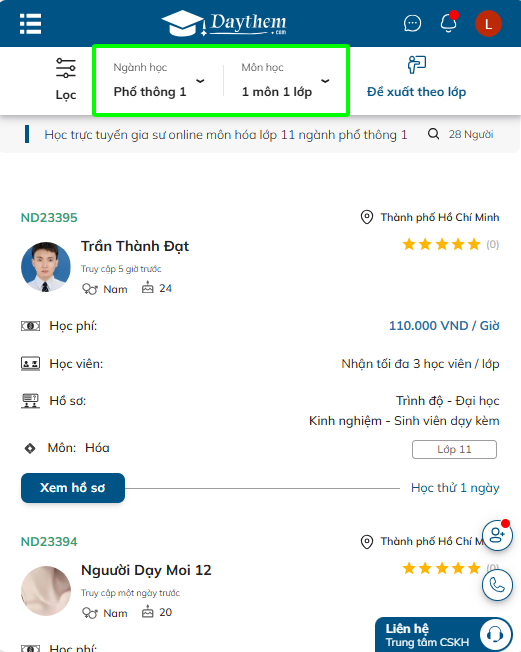Open the notifications bell icon
The image size is (521, 652).
[449, 22]
